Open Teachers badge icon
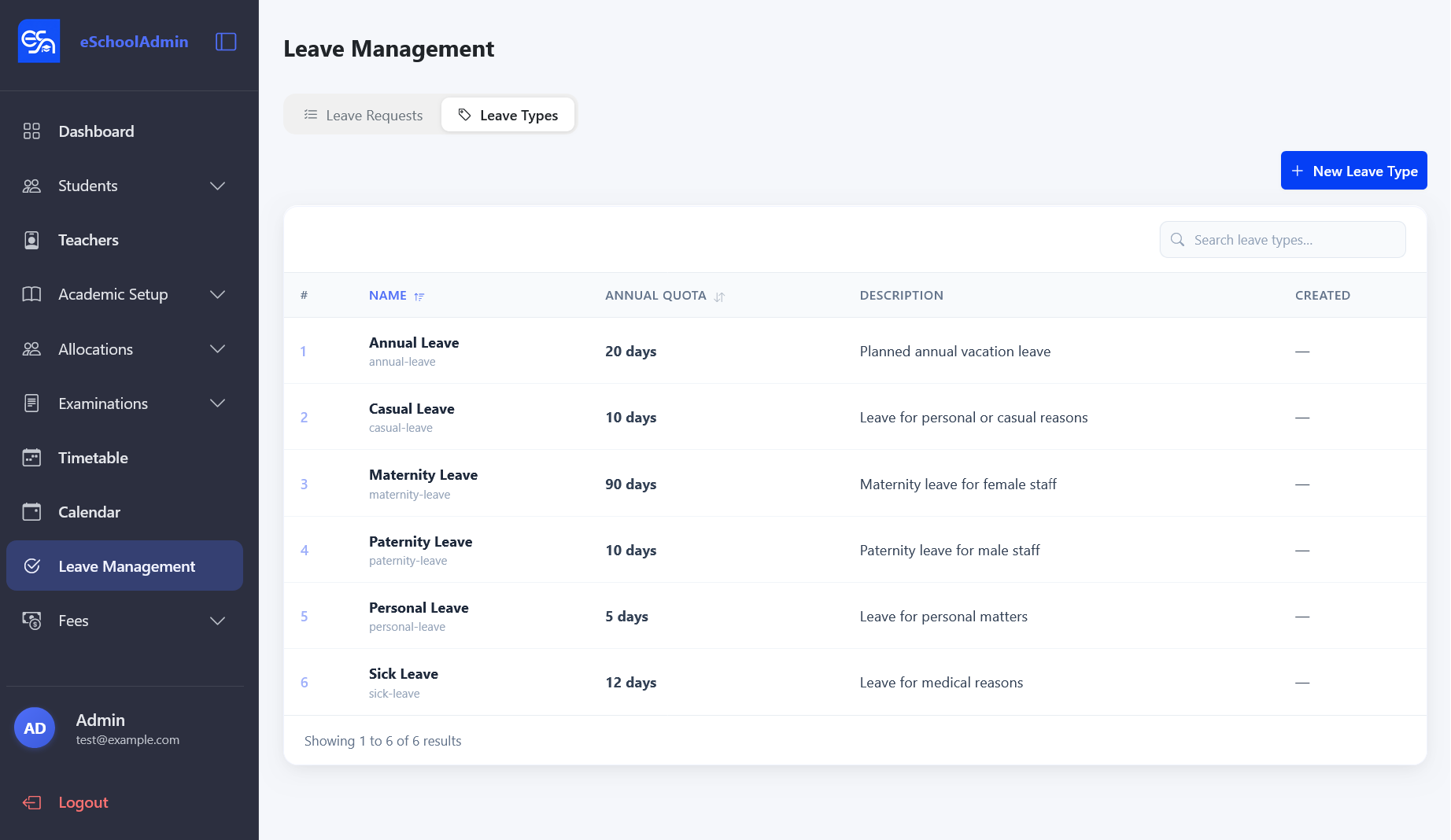The height and width of the screenshot is (840, 1451). tap(31, 240)
